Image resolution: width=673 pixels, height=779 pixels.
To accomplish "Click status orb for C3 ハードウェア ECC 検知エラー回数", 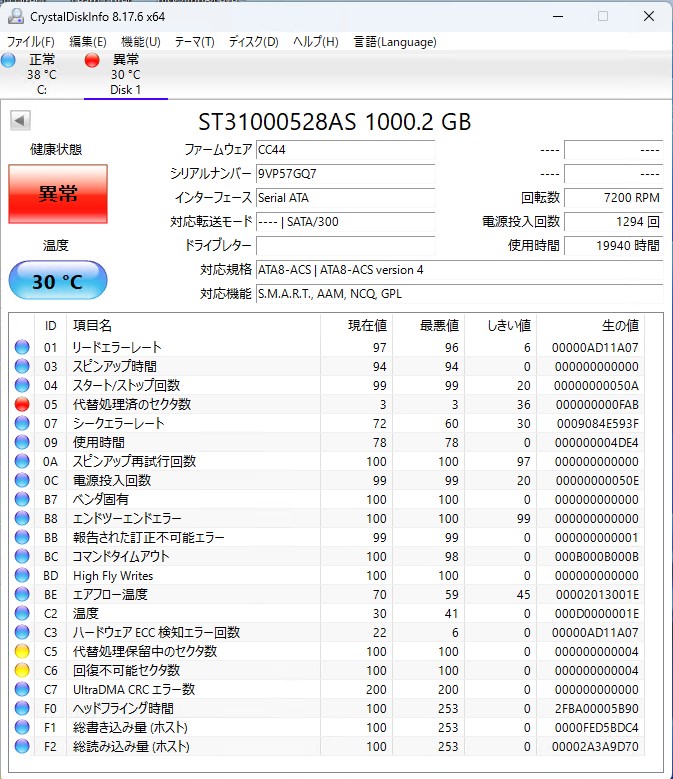I will (x=22, y=632).
